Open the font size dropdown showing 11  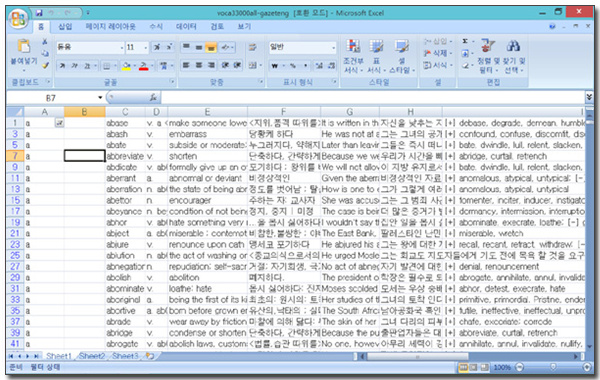pos(146,47)
